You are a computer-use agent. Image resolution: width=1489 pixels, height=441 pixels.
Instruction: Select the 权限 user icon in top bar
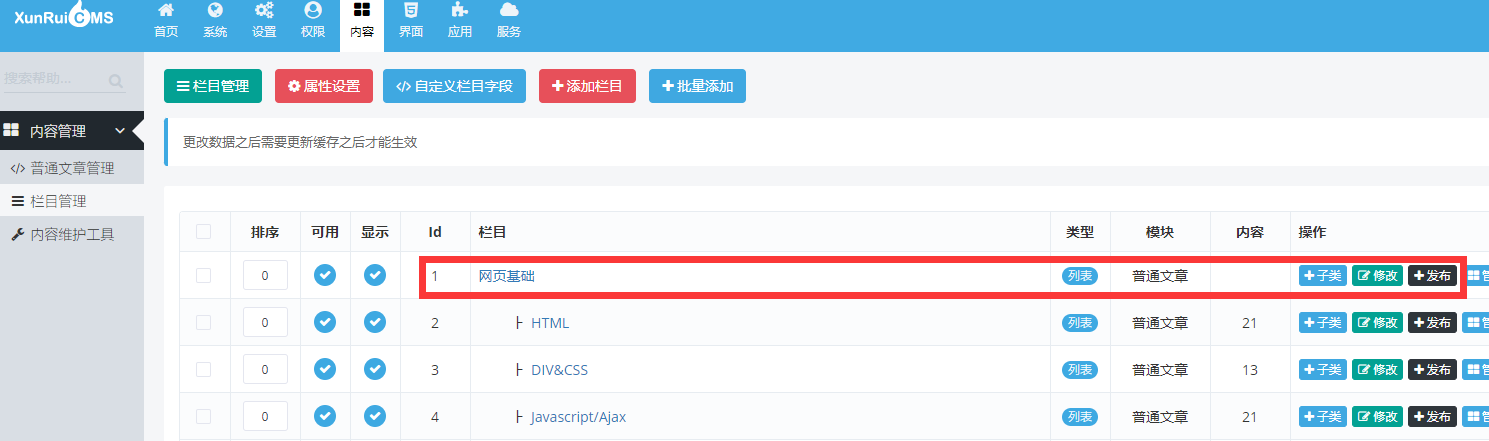click(313, 12)
